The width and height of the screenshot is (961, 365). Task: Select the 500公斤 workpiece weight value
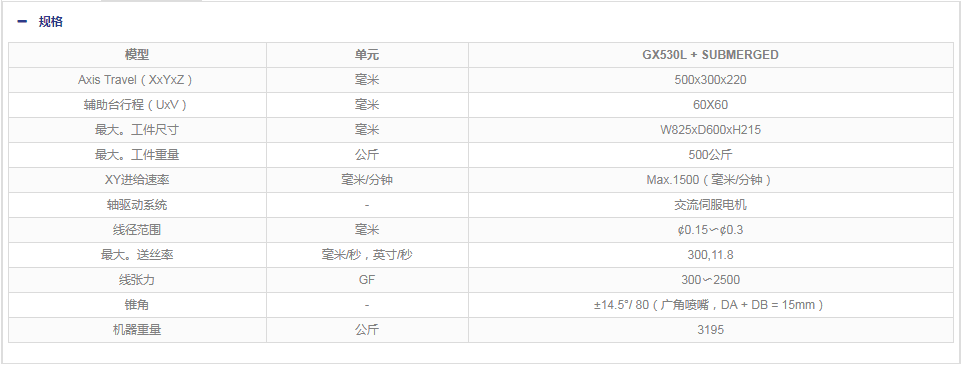click(710, 155)
